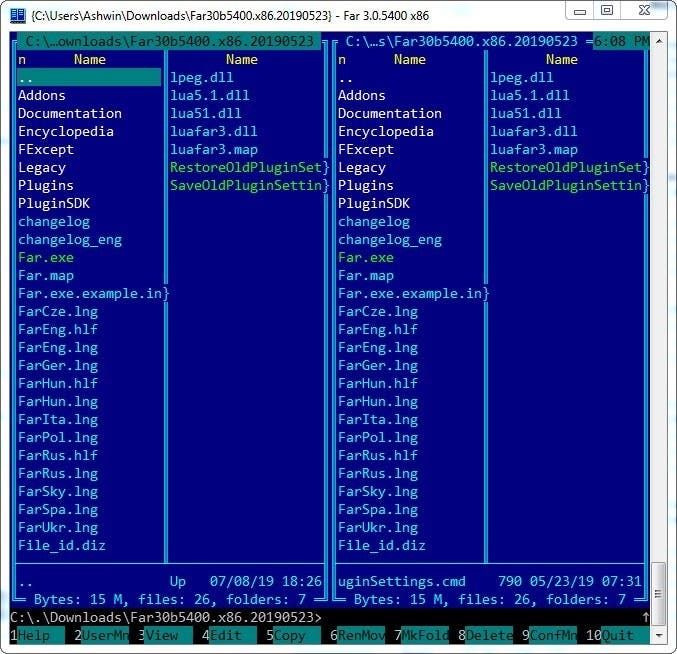Select FarIta.lng in right panel
The width and height of the screenshot is (677, 654).
point(378,420)
